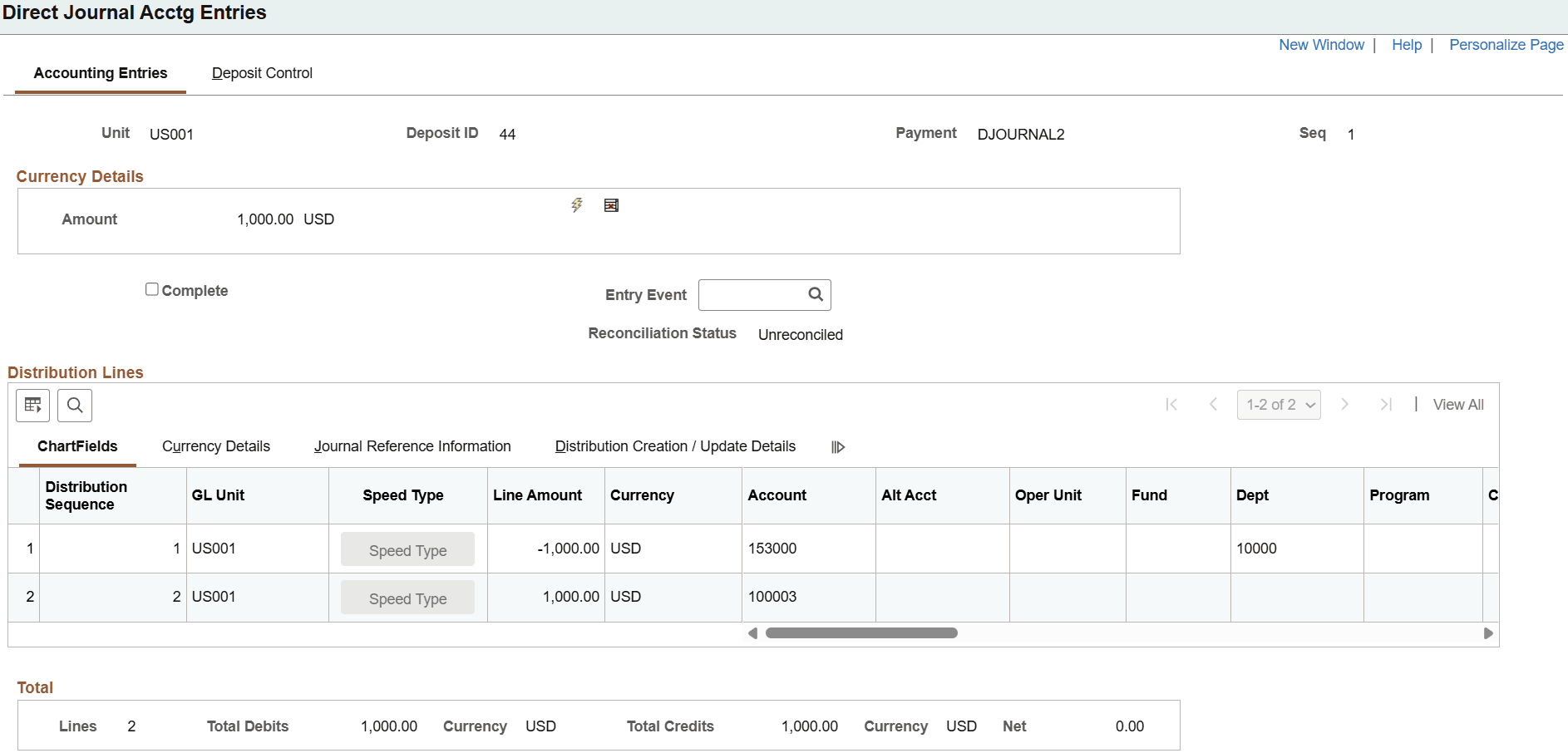Open the Journal Reference Information tab

[412, 446]
